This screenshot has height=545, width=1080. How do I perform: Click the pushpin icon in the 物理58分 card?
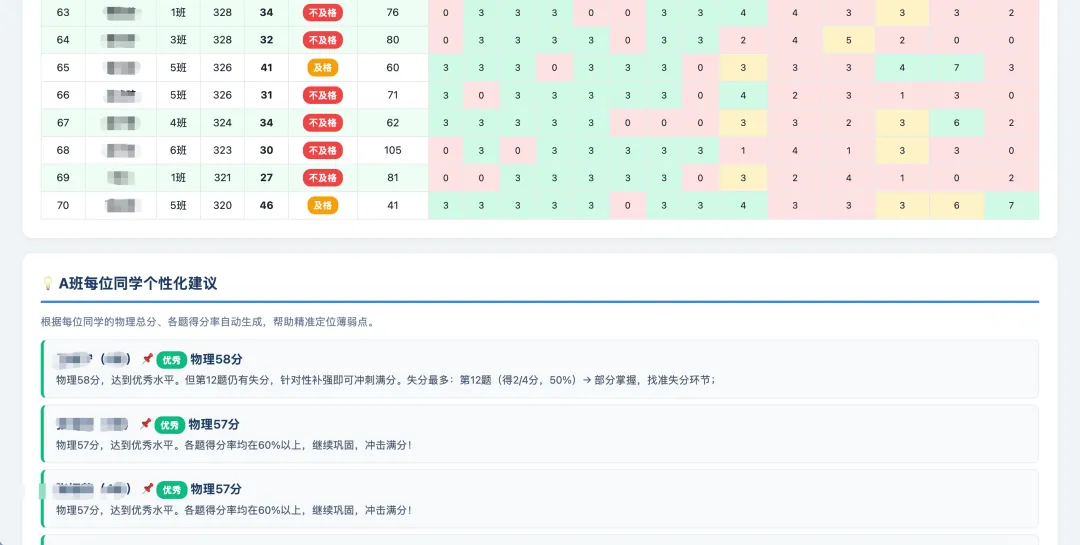(x=147, y=359)
